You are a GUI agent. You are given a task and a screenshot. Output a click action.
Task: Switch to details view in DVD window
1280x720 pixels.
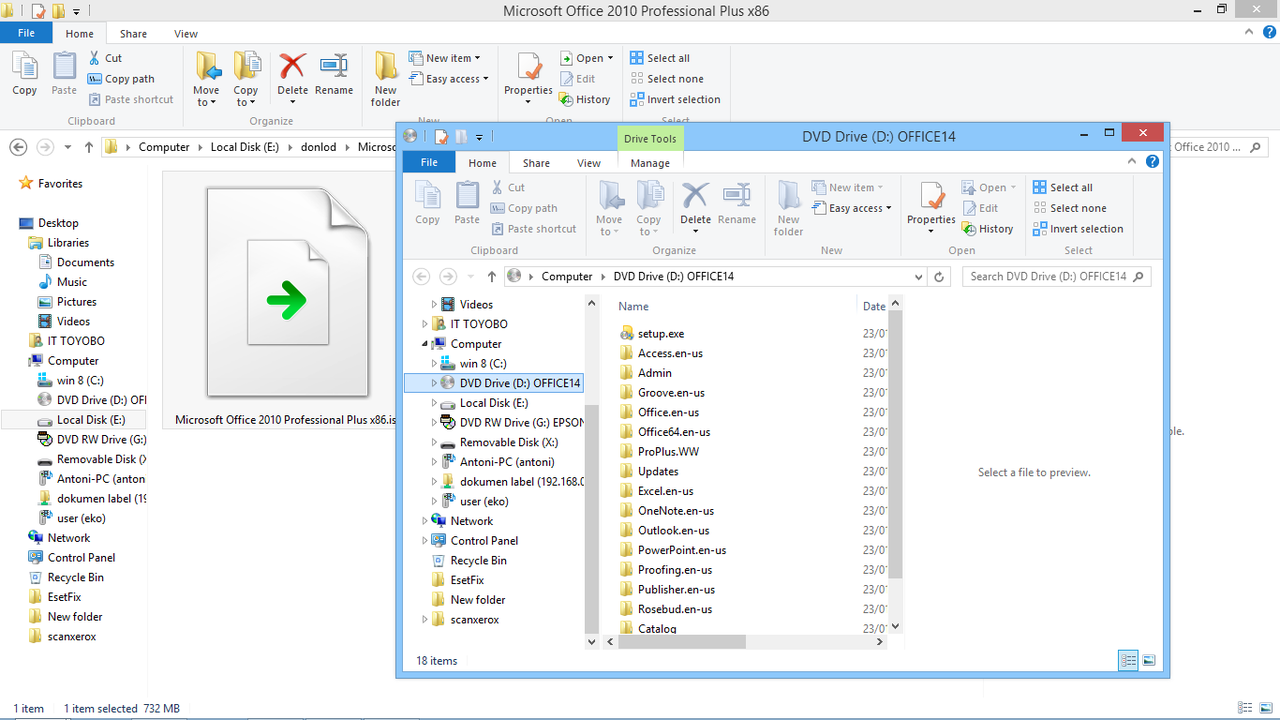[x=1128, y=661]
